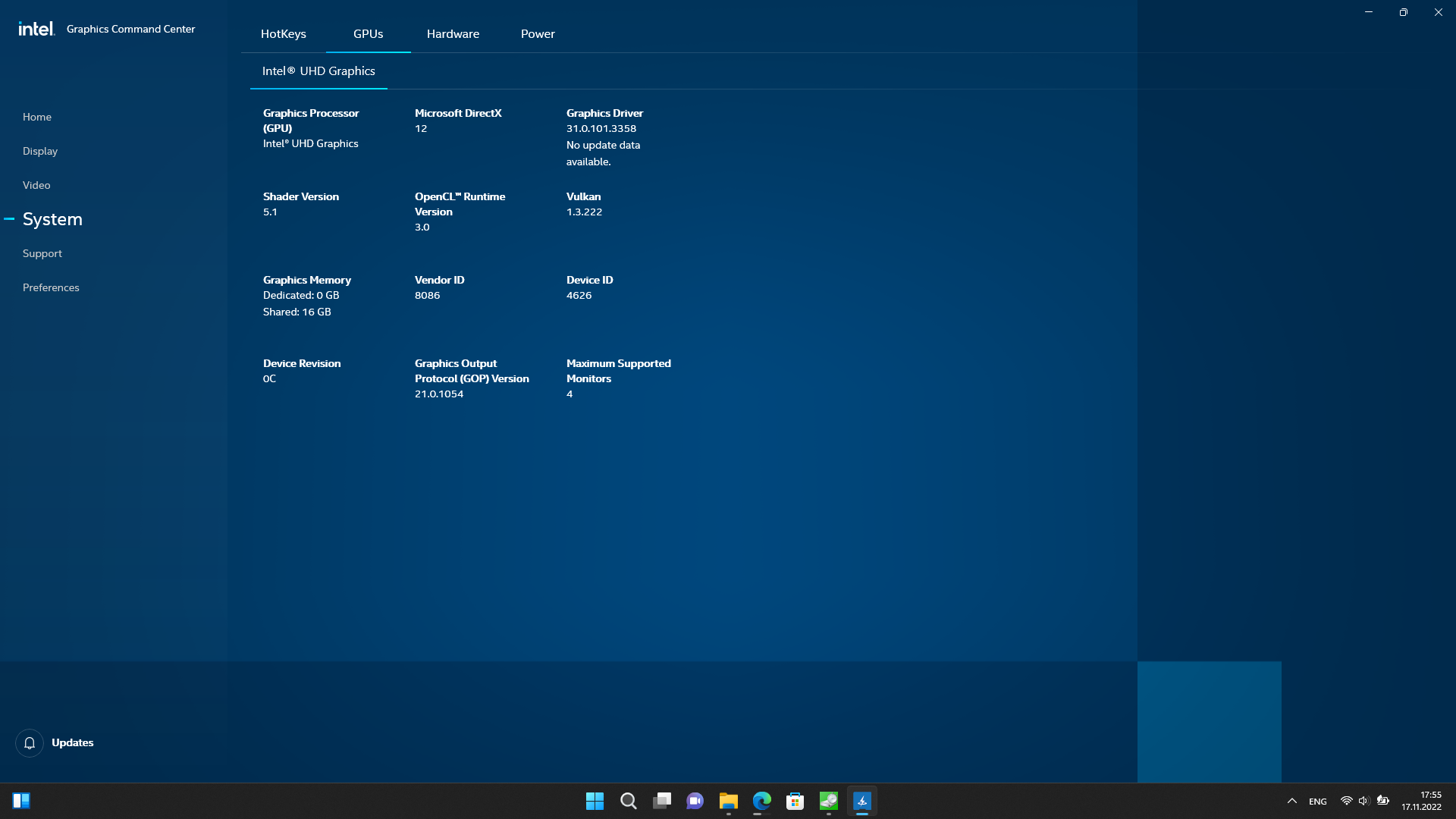The width and height of the screenshot is (1456, 819).
Task: Click the Shader Version value 5.1
Action: 270,212
